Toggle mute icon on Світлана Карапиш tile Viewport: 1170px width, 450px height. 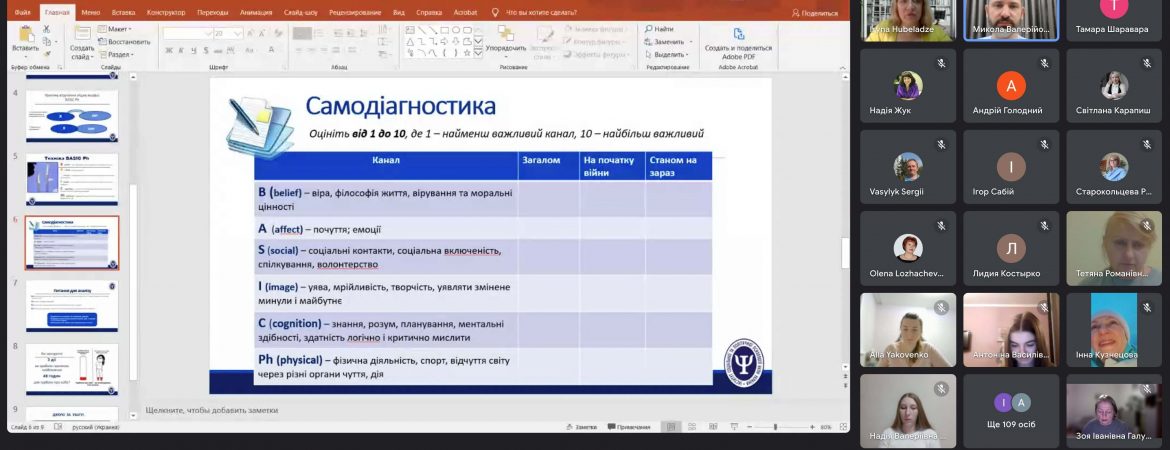click(x=1147, y=63)
